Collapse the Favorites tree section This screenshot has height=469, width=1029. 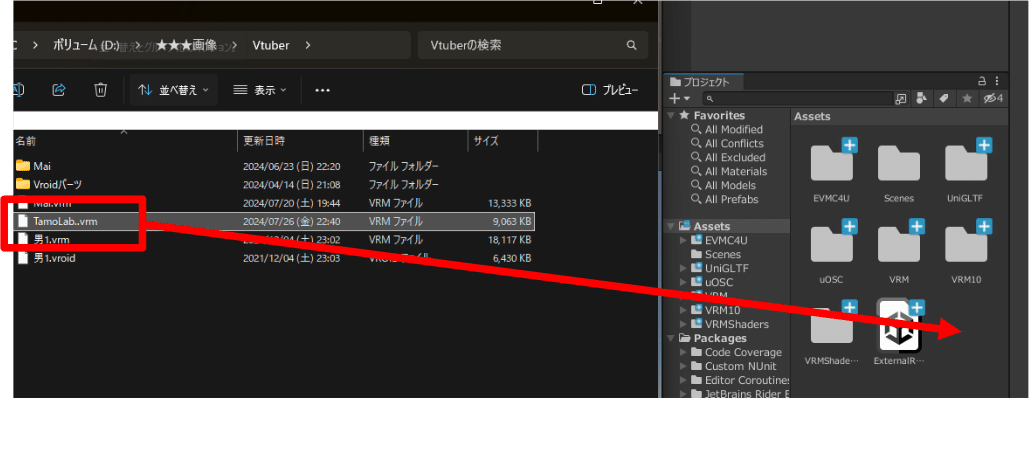(x=671, y=115)
